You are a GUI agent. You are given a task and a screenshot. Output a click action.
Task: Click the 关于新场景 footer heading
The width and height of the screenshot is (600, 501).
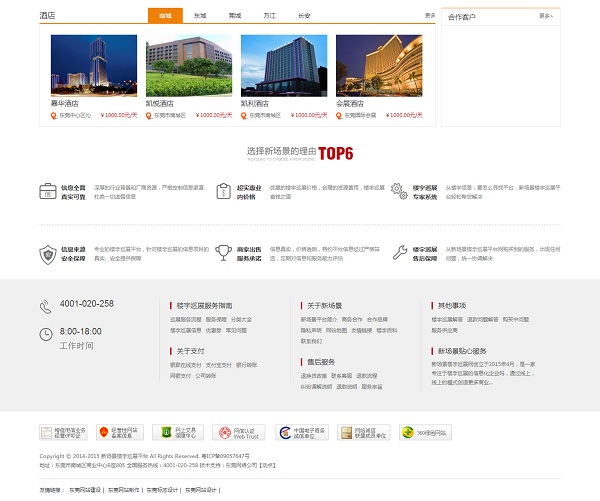point(324,305)
